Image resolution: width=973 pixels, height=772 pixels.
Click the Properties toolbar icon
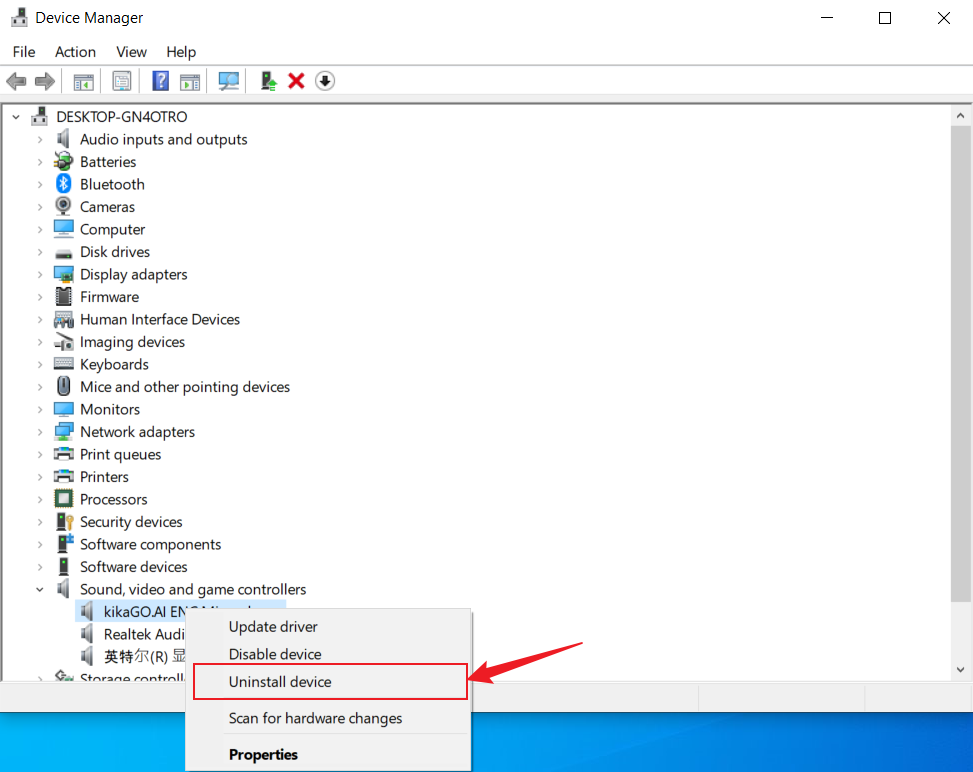coord(122,81)
